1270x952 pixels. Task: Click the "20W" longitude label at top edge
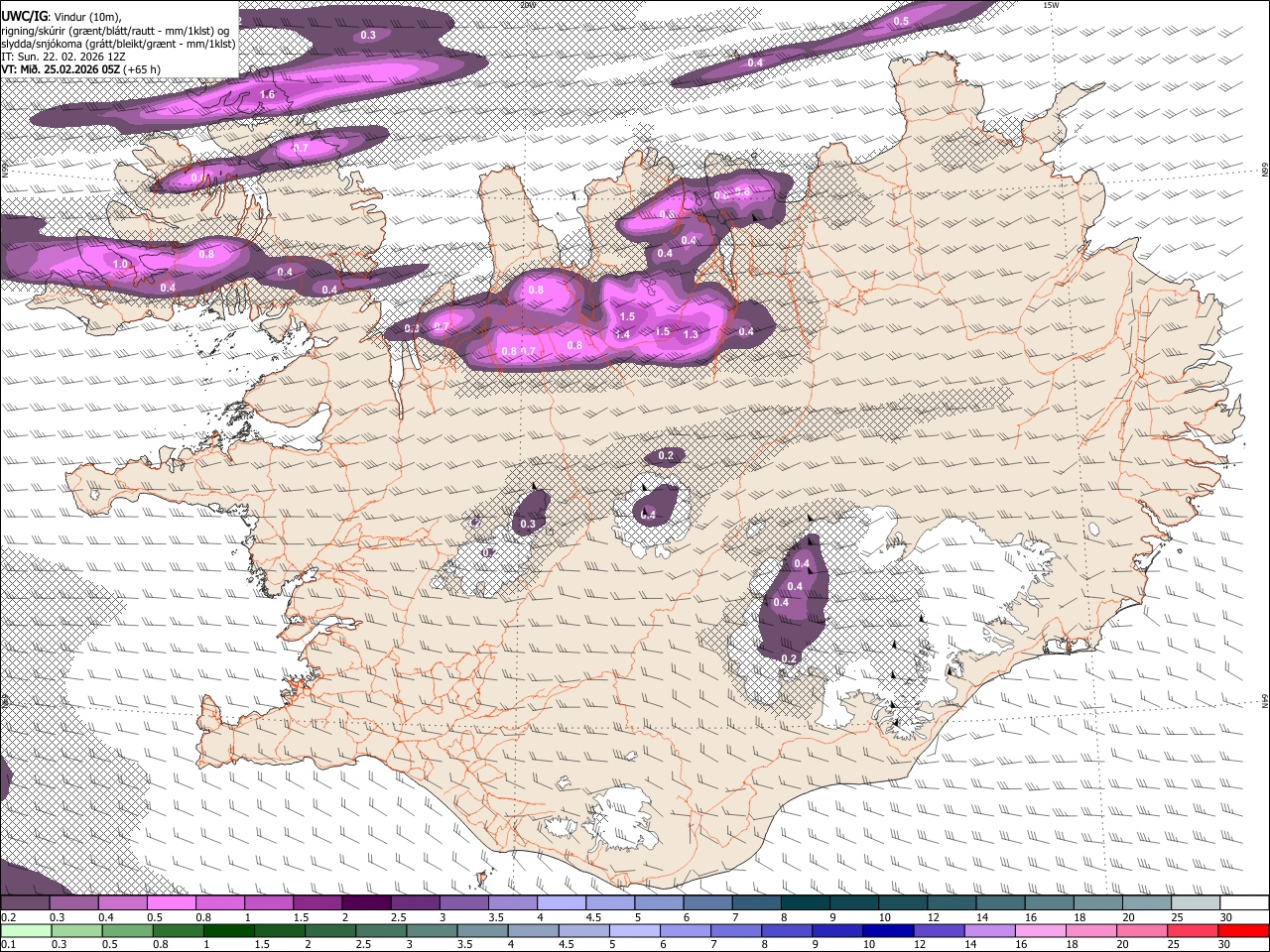click(527, 5)
